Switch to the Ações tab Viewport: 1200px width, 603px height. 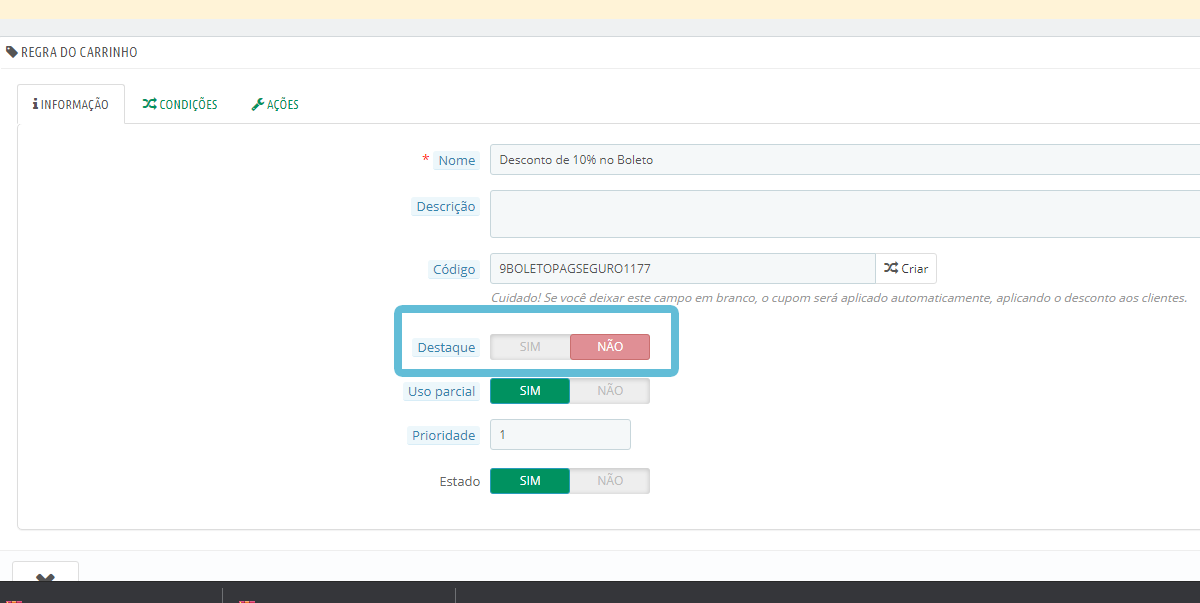coord(275,104)
